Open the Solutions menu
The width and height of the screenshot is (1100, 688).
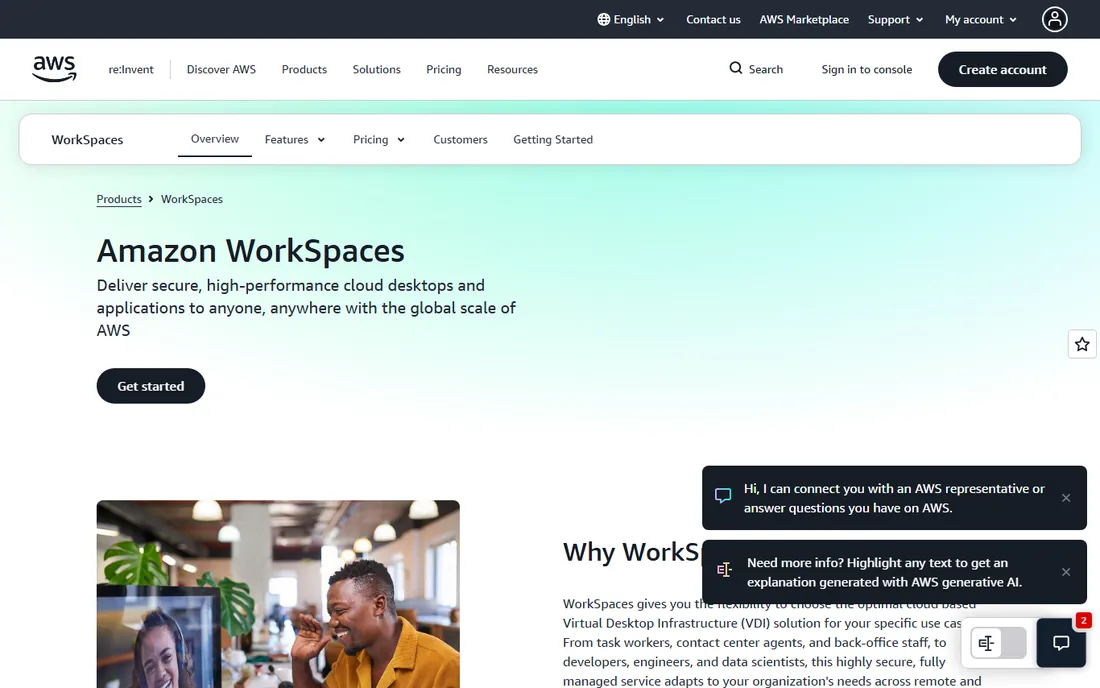[376, 69]
